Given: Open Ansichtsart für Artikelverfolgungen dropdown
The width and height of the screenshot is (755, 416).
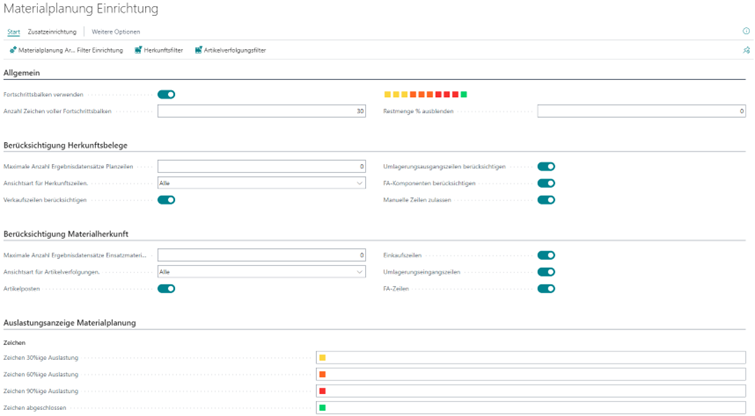Looking at the screenshot, I should (262, 272).
